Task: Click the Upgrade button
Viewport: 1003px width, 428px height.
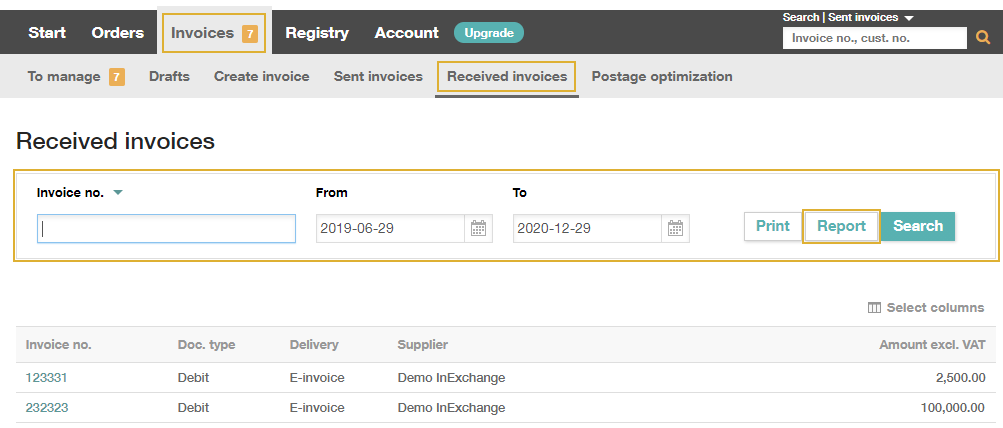Action: (489, 33)
